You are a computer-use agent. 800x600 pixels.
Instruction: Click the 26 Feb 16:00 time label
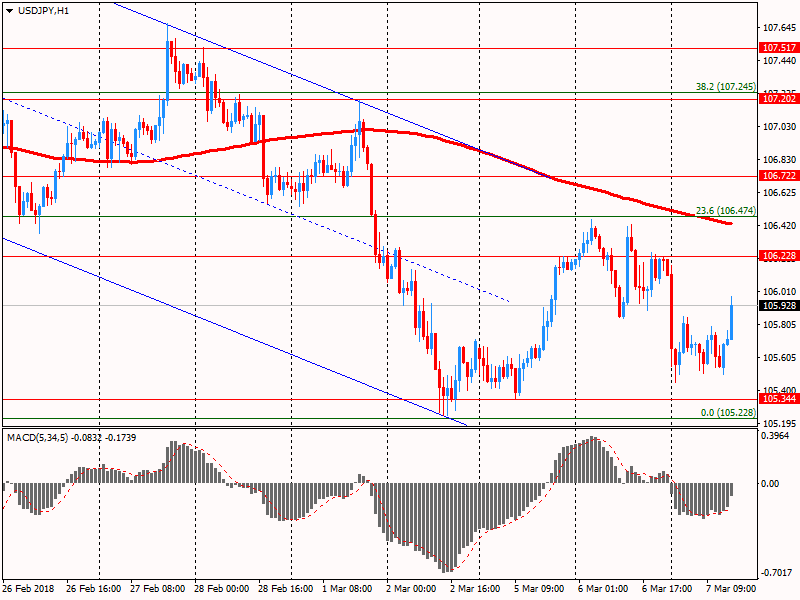[93, 589]
